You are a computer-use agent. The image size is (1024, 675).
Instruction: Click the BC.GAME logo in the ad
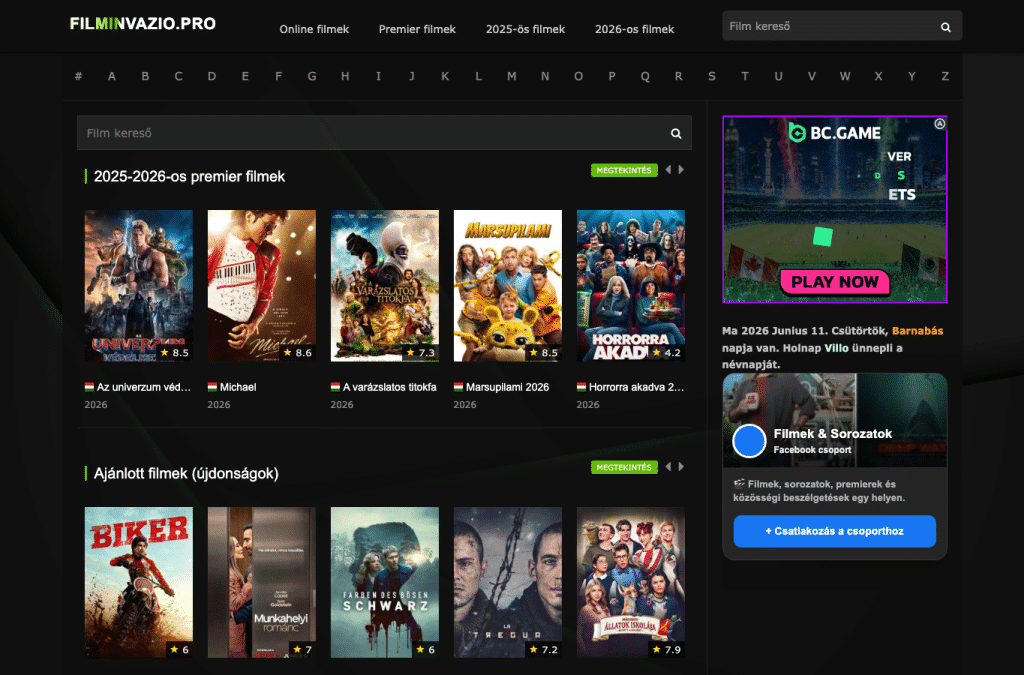(835, 133)
